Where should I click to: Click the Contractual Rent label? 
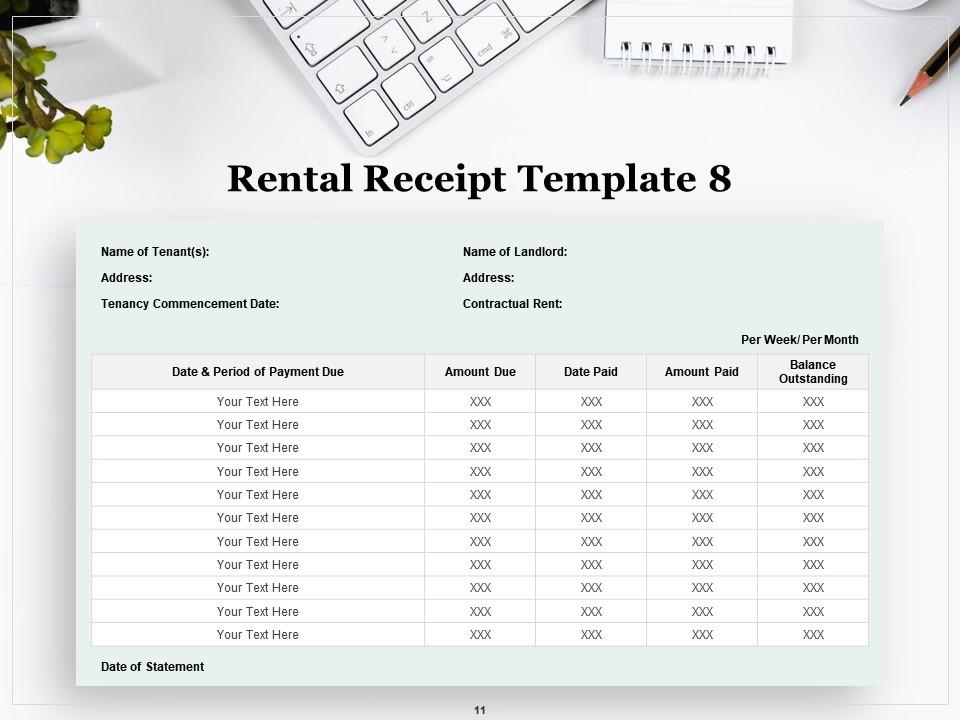click(x=514, y=303)
